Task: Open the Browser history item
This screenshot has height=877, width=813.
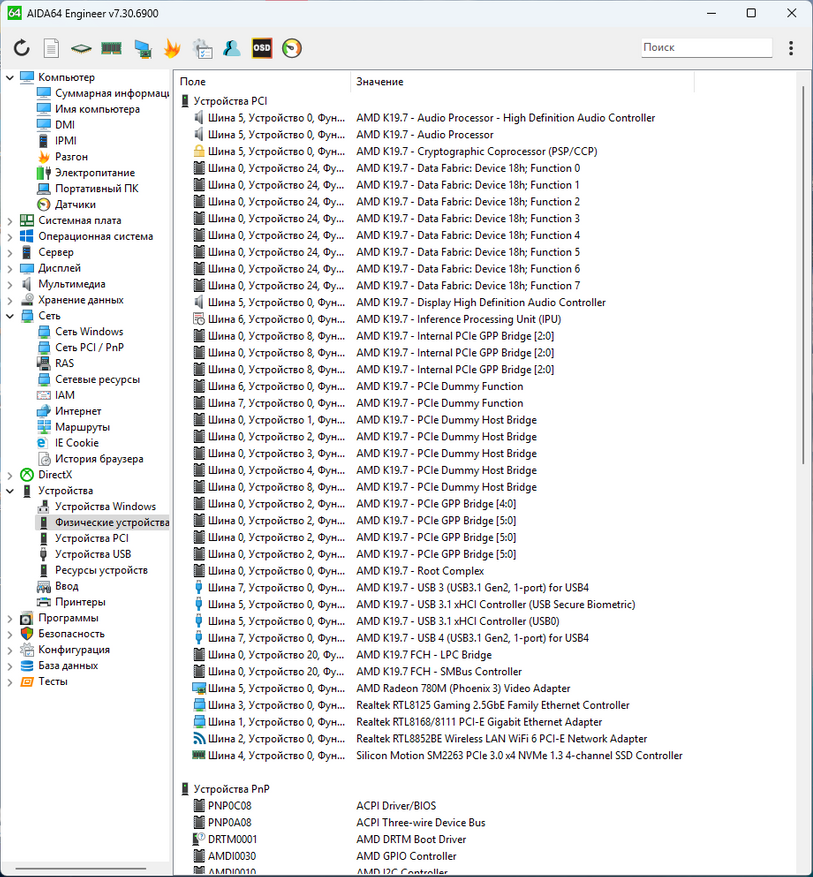Action: point(91,459)
